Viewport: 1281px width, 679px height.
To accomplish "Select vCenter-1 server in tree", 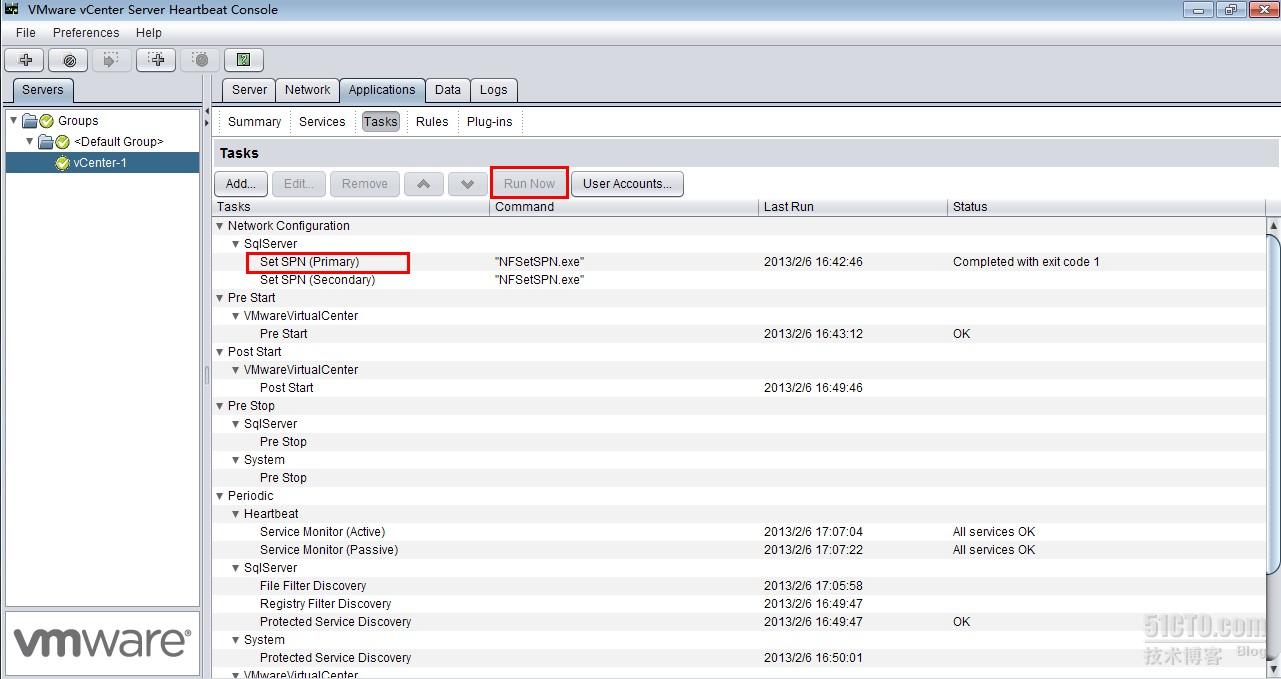I will pos(100,163).
